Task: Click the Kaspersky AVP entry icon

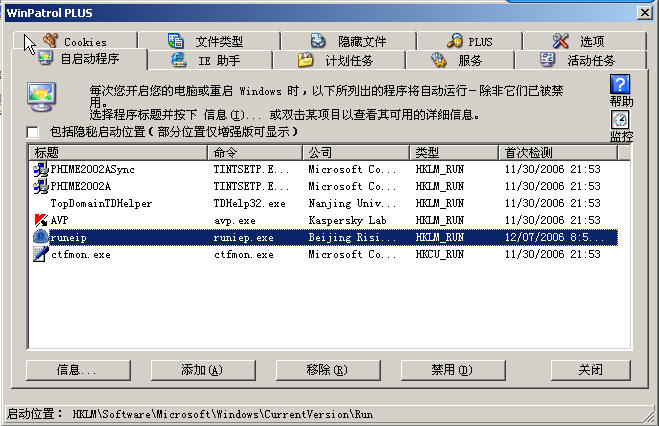Action: 41,220
